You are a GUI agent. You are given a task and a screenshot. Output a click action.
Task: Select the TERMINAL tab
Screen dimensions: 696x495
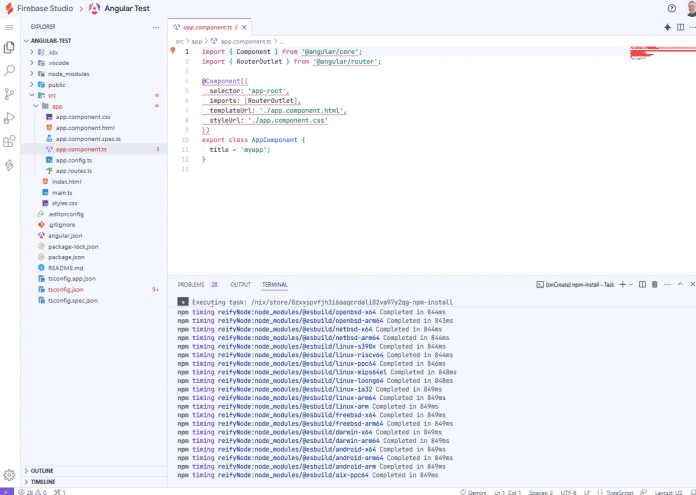275,285
